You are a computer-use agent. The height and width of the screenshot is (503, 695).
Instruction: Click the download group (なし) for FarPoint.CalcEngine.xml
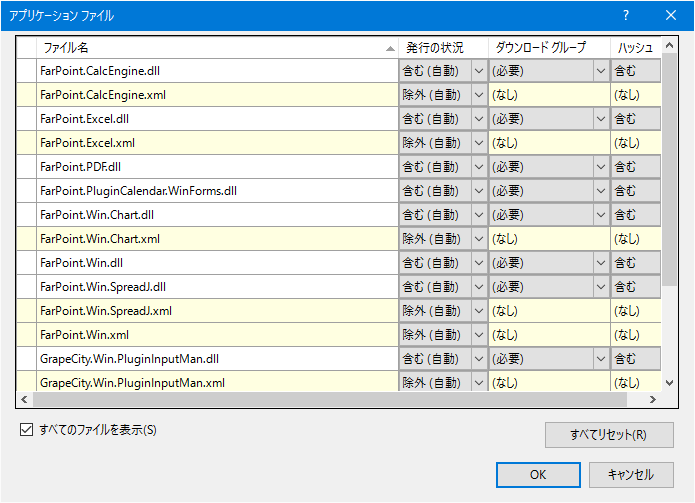coord(550,95)
